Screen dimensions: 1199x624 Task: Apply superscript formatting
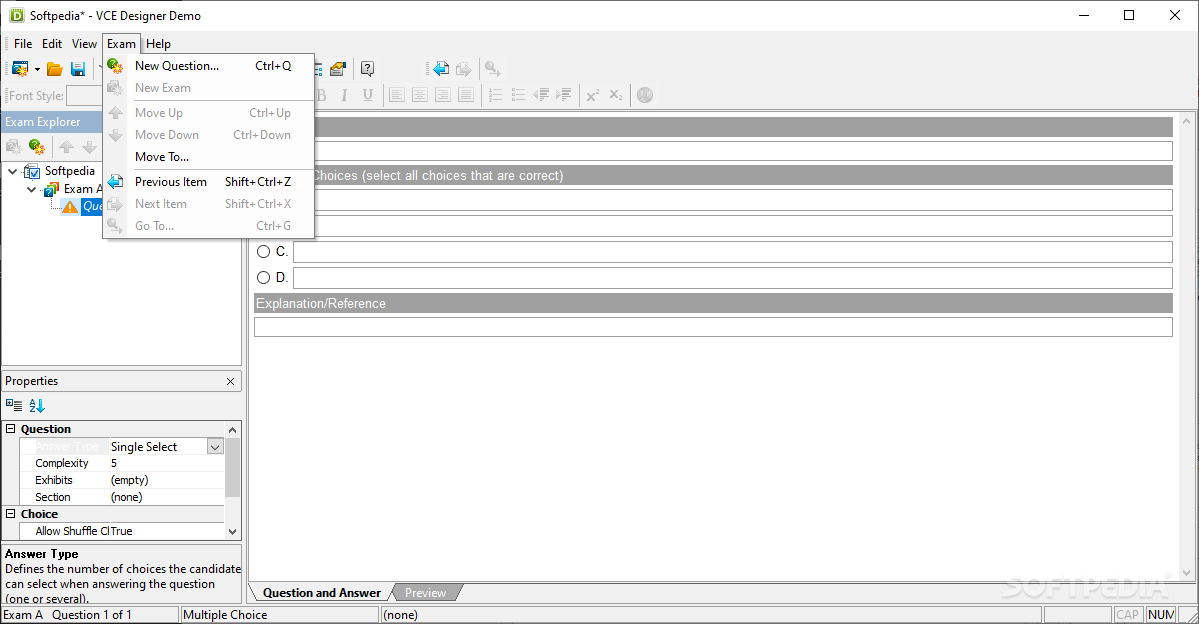(x=593, y=95)
